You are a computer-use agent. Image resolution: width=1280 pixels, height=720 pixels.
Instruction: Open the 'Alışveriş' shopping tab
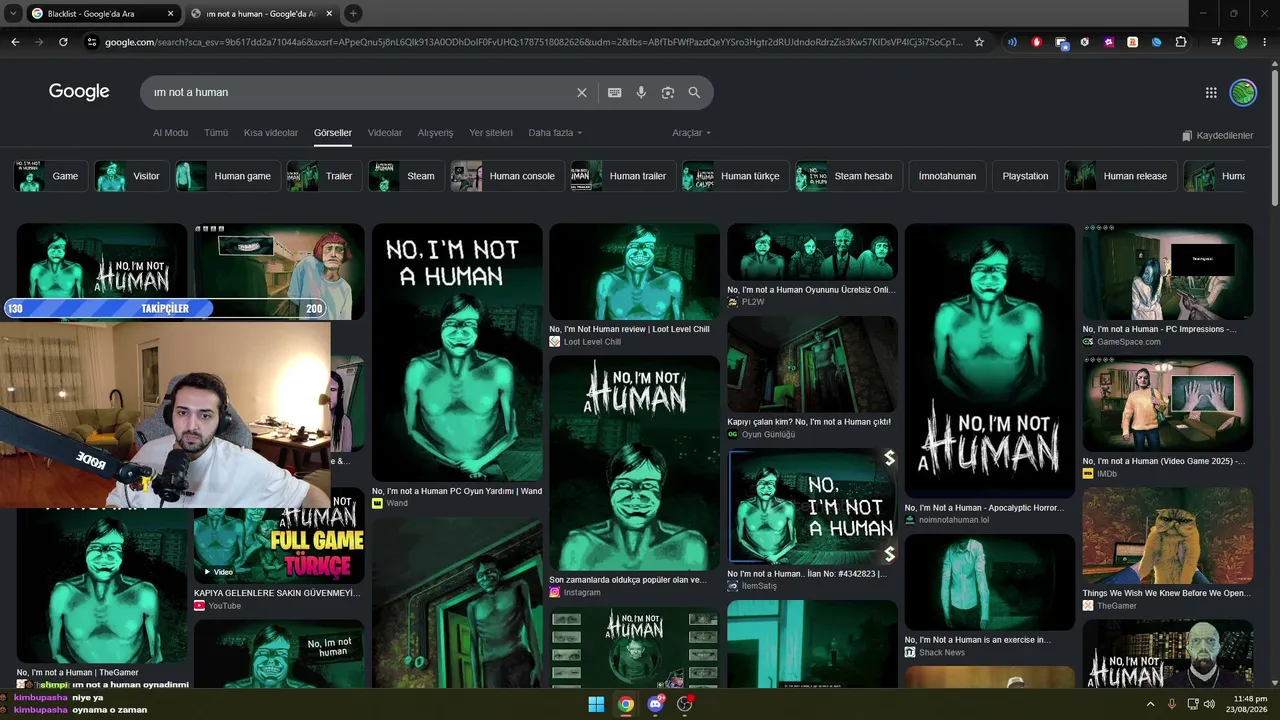click(x=435, y=133)
